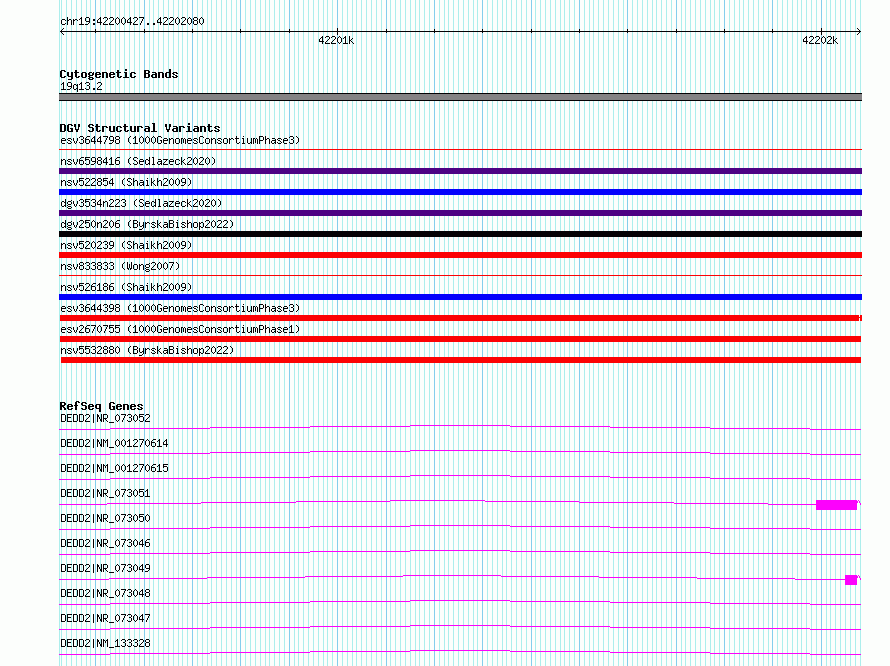Click the magenta exon block of NR_073051
The height and width of the screenshot is (666, 890).
tap(836, 505)
